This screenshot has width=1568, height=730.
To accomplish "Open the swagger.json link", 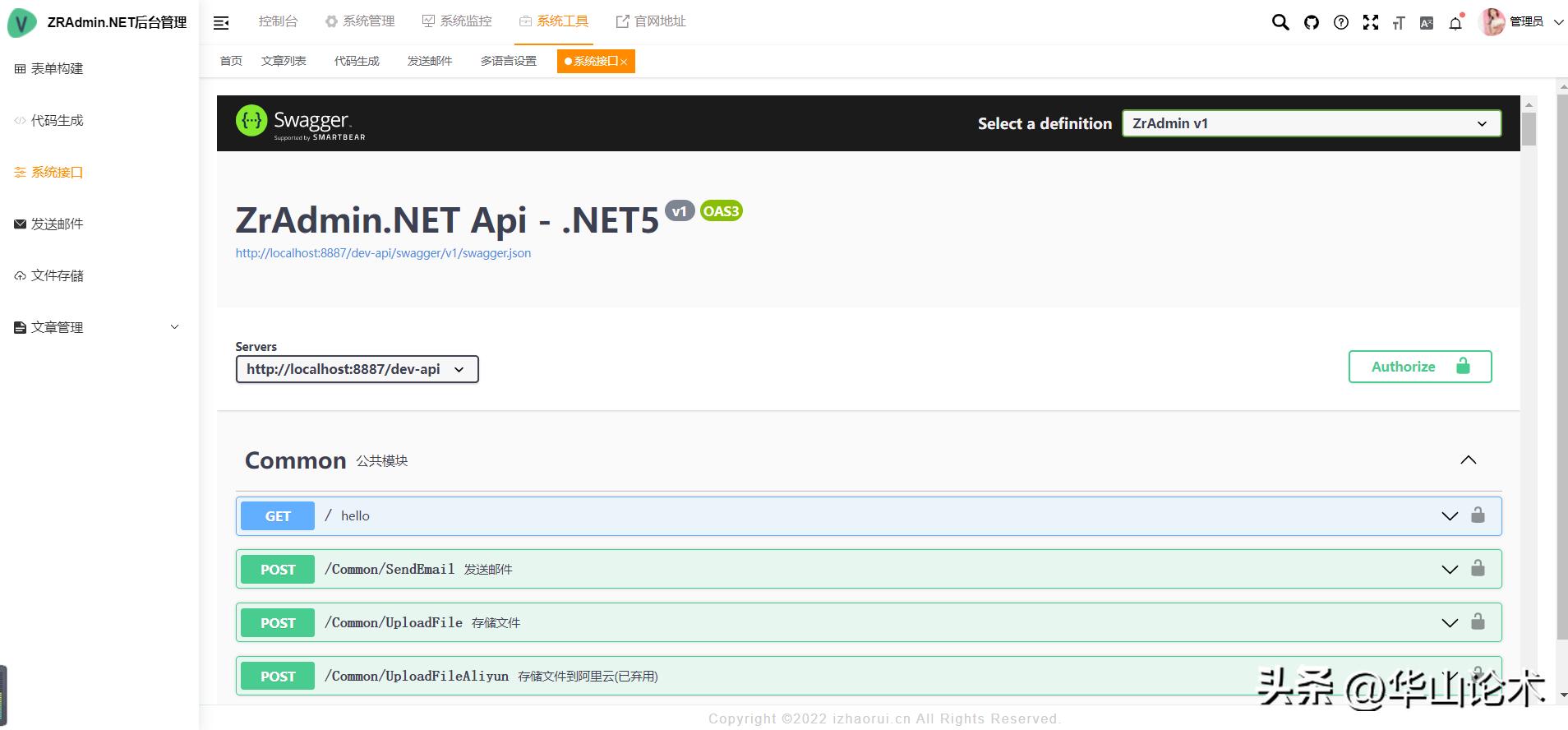I will [x=383, y=253].
